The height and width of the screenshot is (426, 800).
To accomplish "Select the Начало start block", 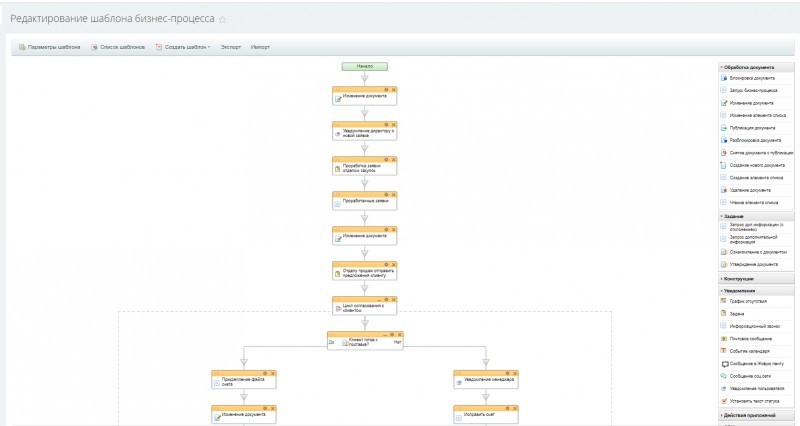I will 365,66.
